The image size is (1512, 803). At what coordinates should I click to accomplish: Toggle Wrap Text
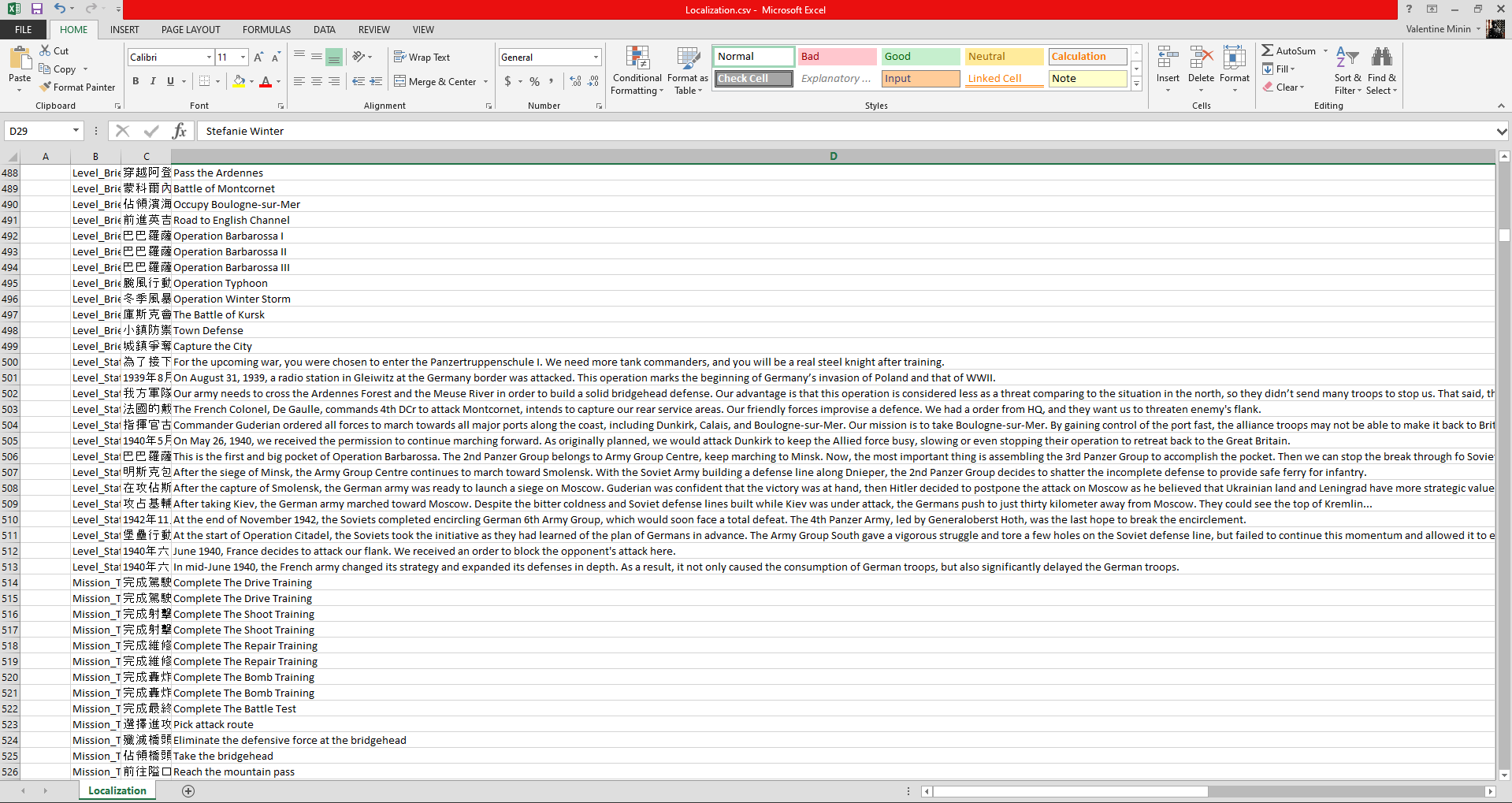point(422,57)
